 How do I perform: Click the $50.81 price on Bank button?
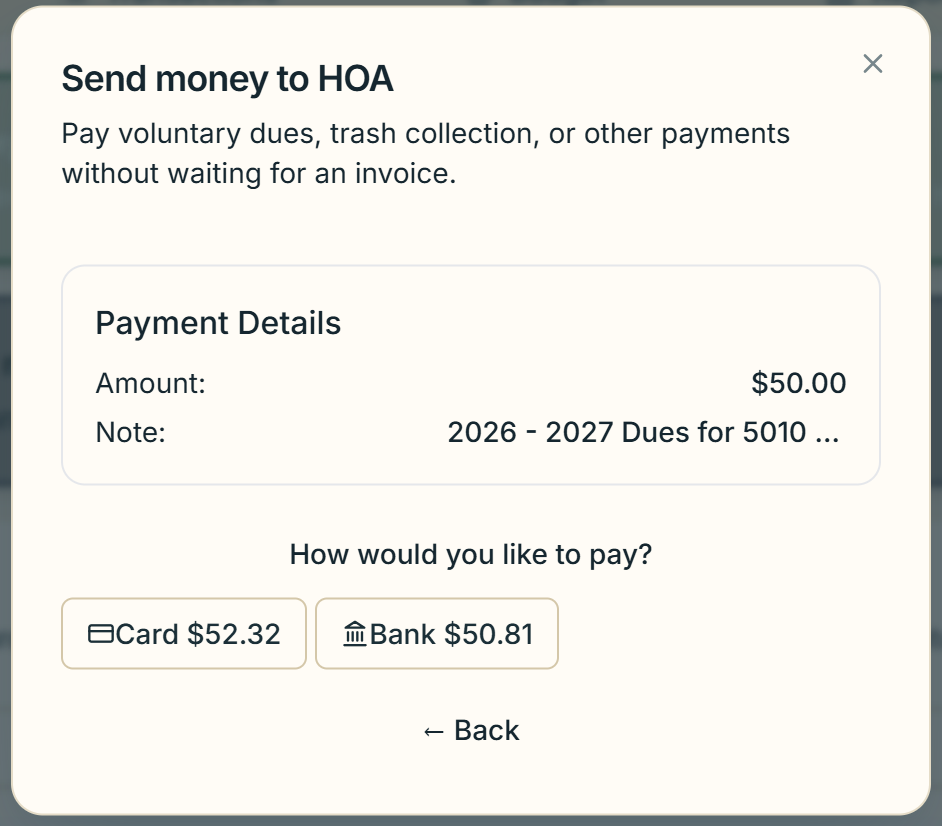click(x=488, y=634)
